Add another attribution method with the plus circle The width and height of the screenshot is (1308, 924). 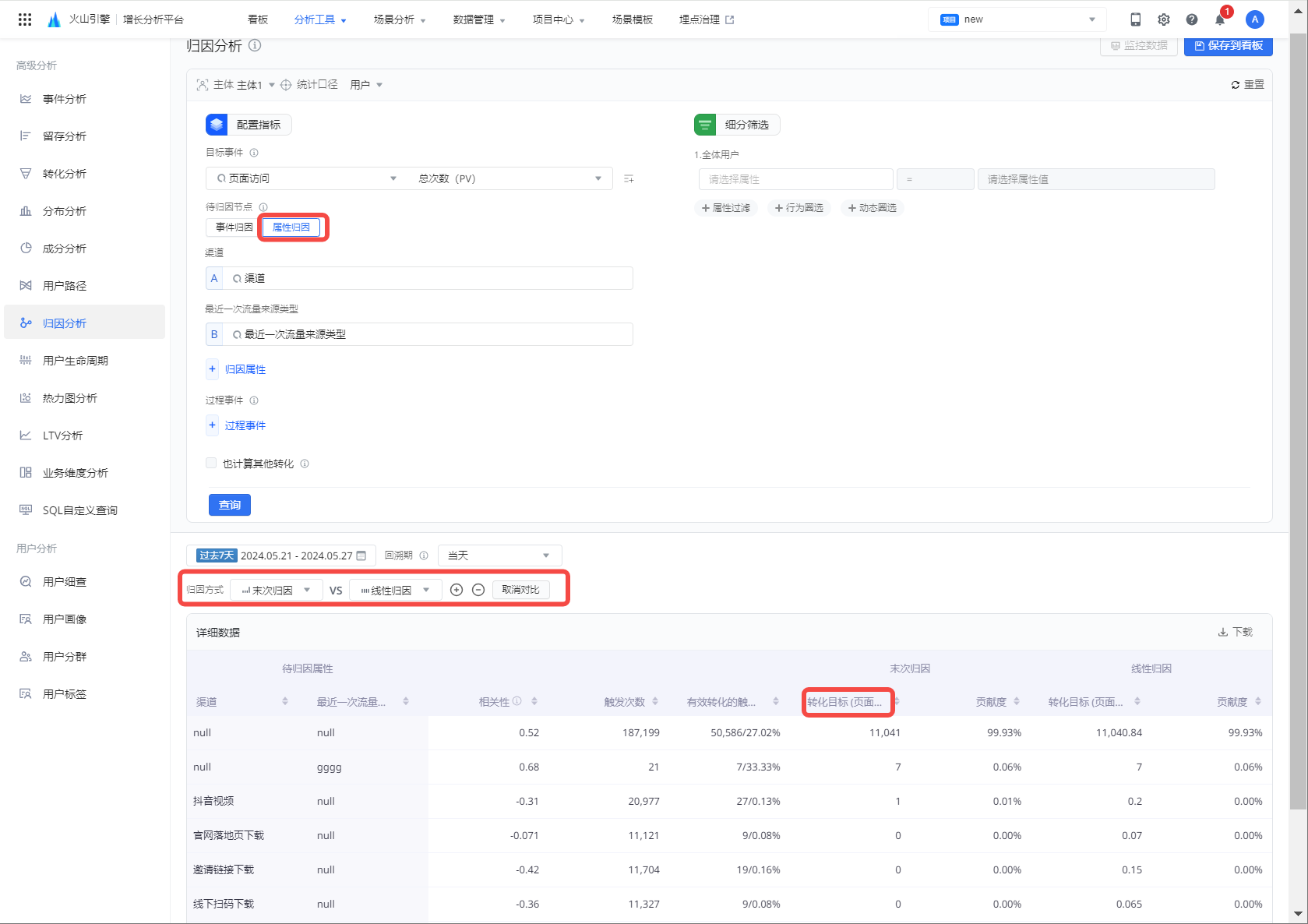pos(457,590)
